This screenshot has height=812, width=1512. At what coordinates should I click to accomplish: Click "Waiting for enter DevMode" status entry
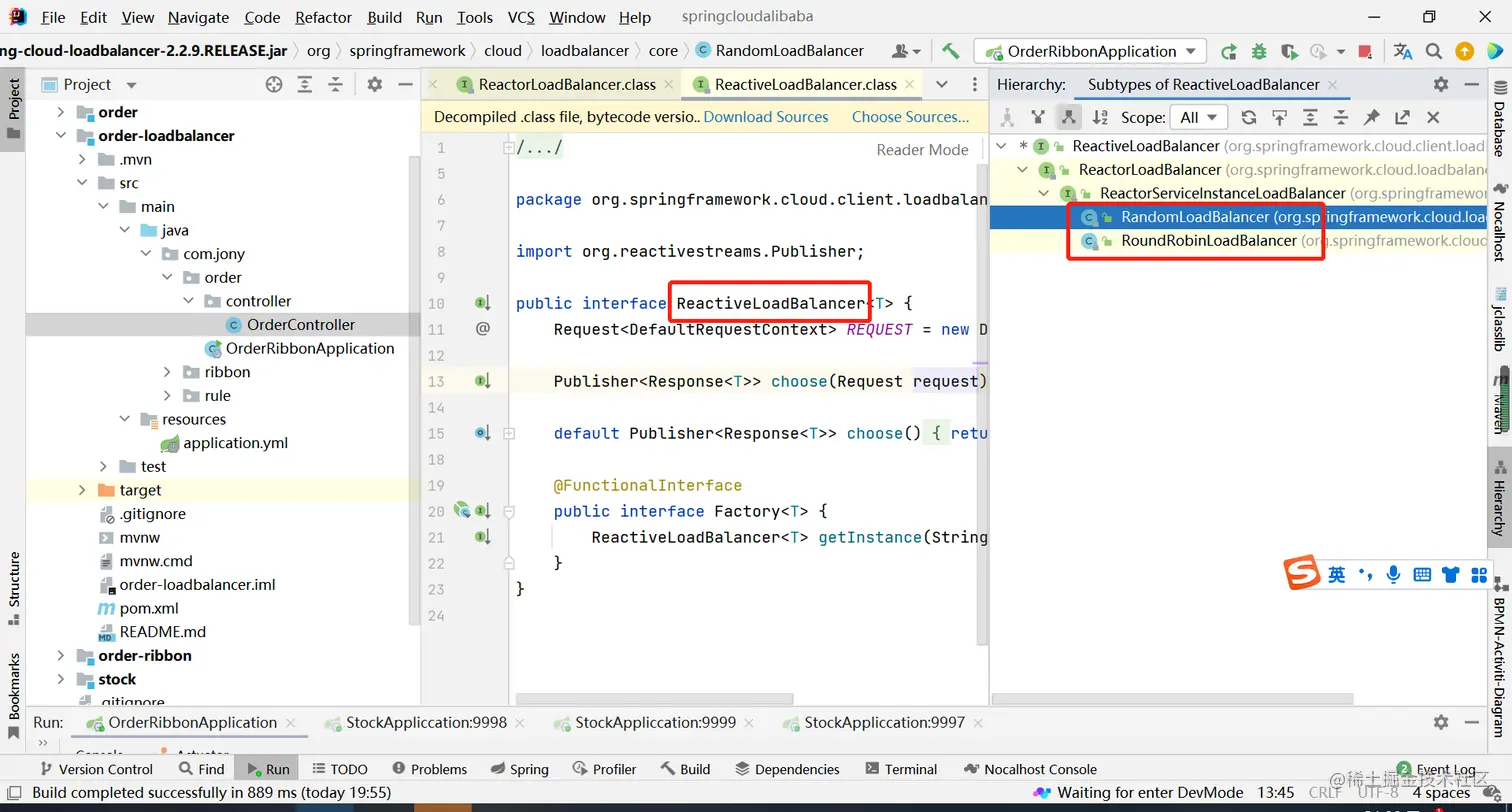coord(1140,793)
